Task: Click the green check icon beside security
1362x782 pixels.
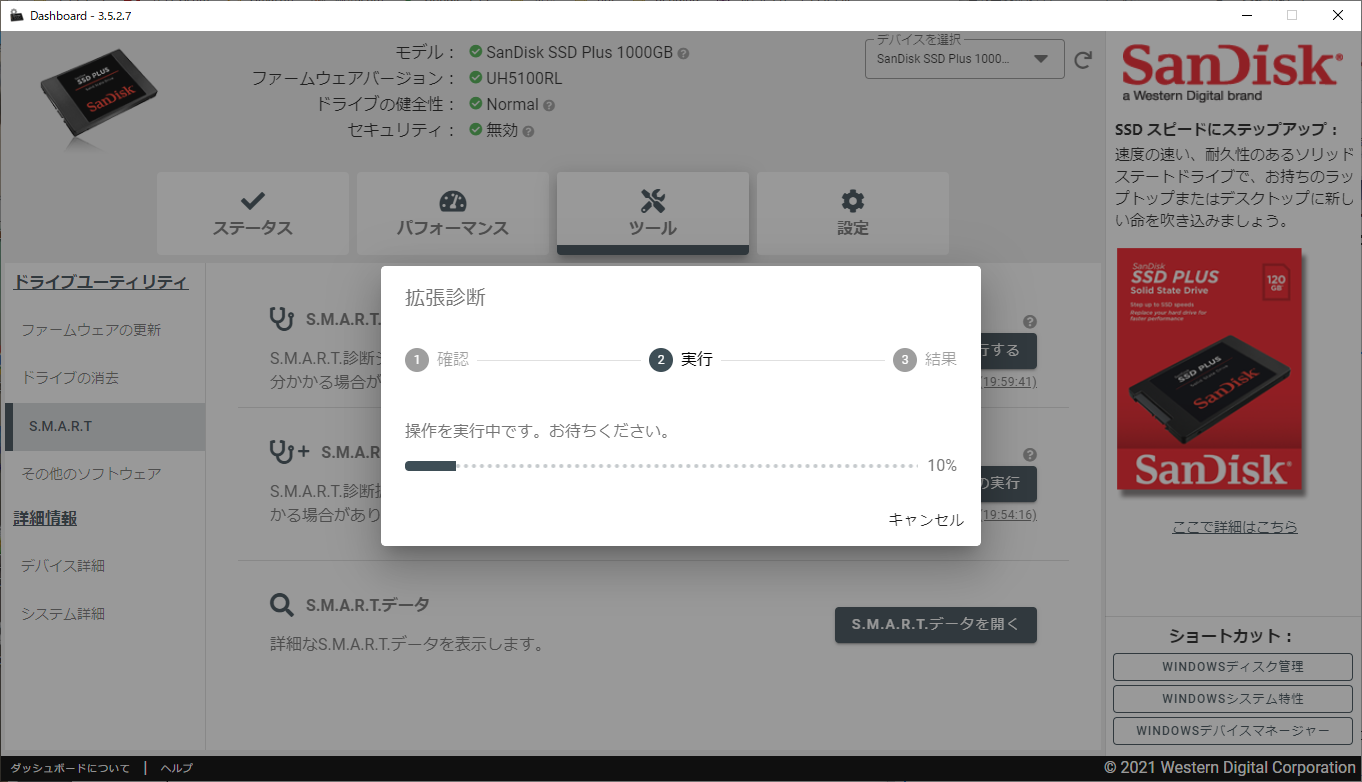Action: point(476,129)
